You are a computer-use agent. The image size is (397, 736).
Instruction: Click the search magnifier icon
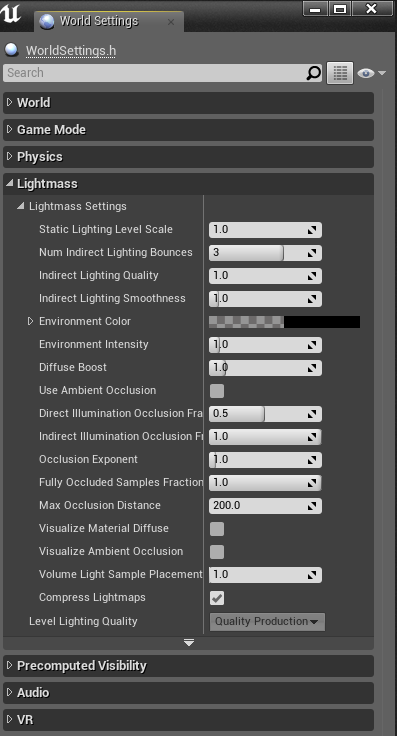313,73
